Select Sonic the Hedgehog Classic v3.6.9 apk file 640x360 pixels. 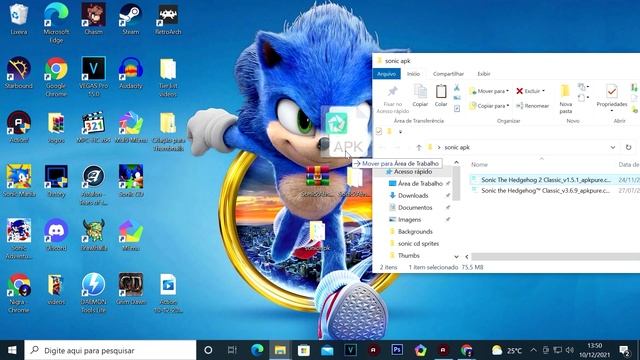546,191
